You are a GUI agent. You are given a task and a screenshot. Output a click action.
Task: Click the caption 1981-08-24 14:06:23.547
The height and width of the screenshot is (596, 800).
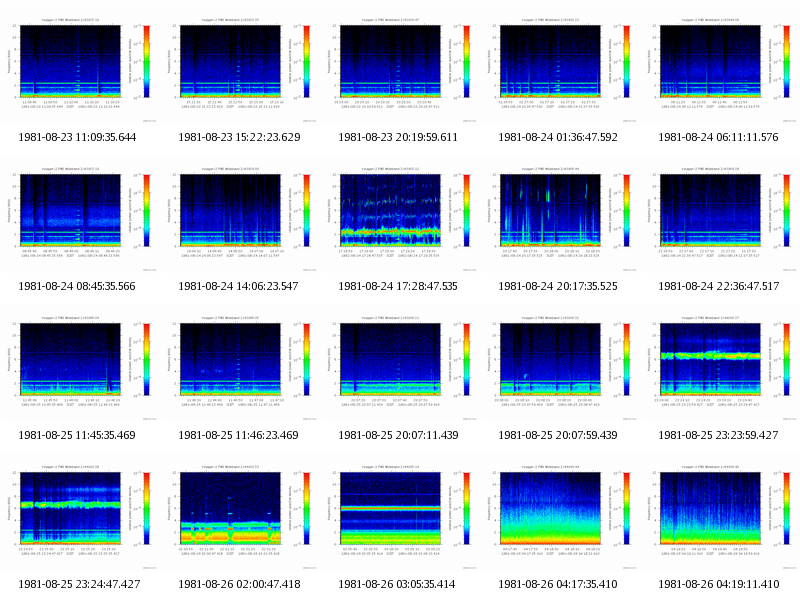click(x=238, y=286)
